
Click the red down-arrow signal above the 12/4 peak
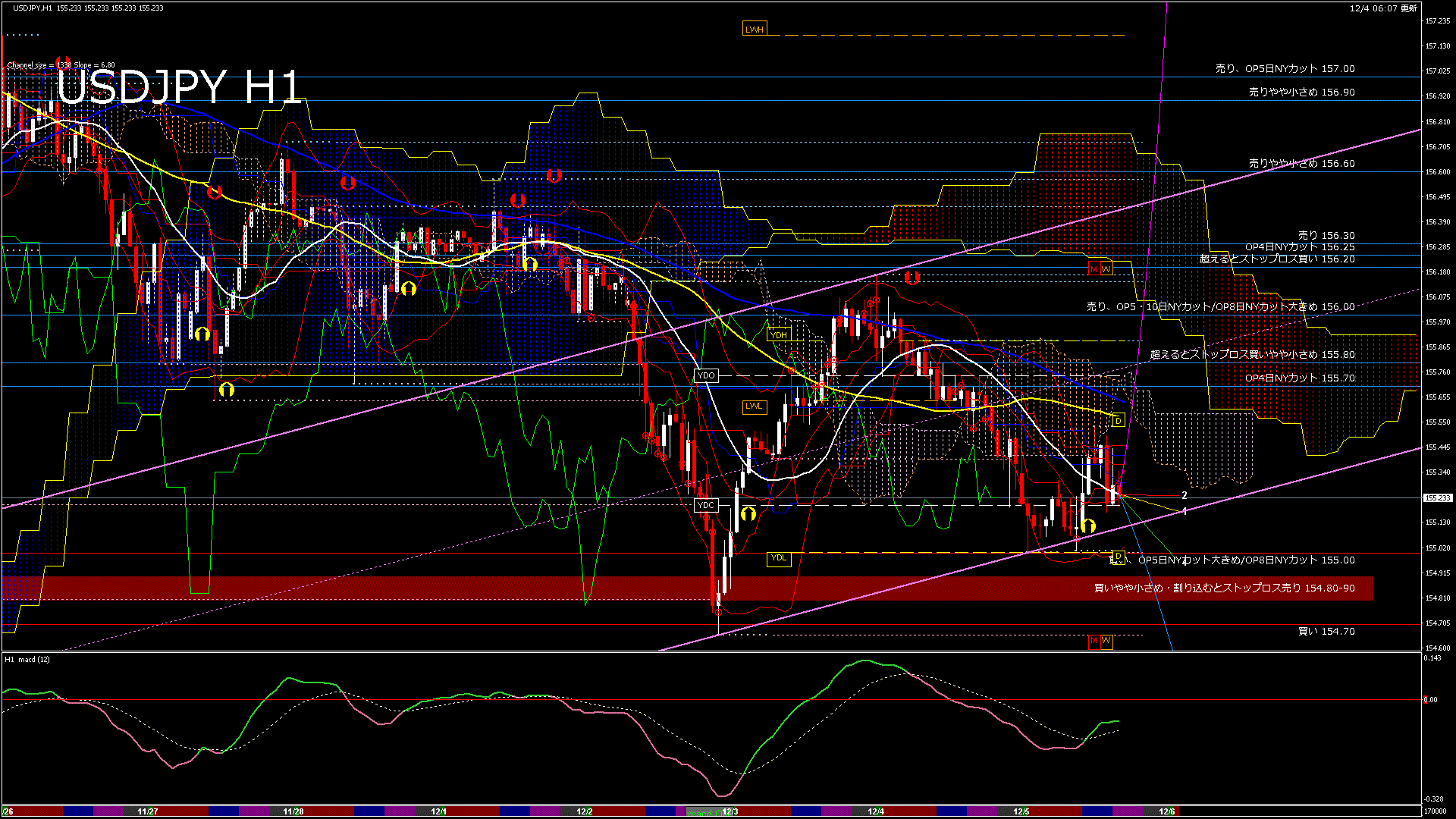coord(912,278)
